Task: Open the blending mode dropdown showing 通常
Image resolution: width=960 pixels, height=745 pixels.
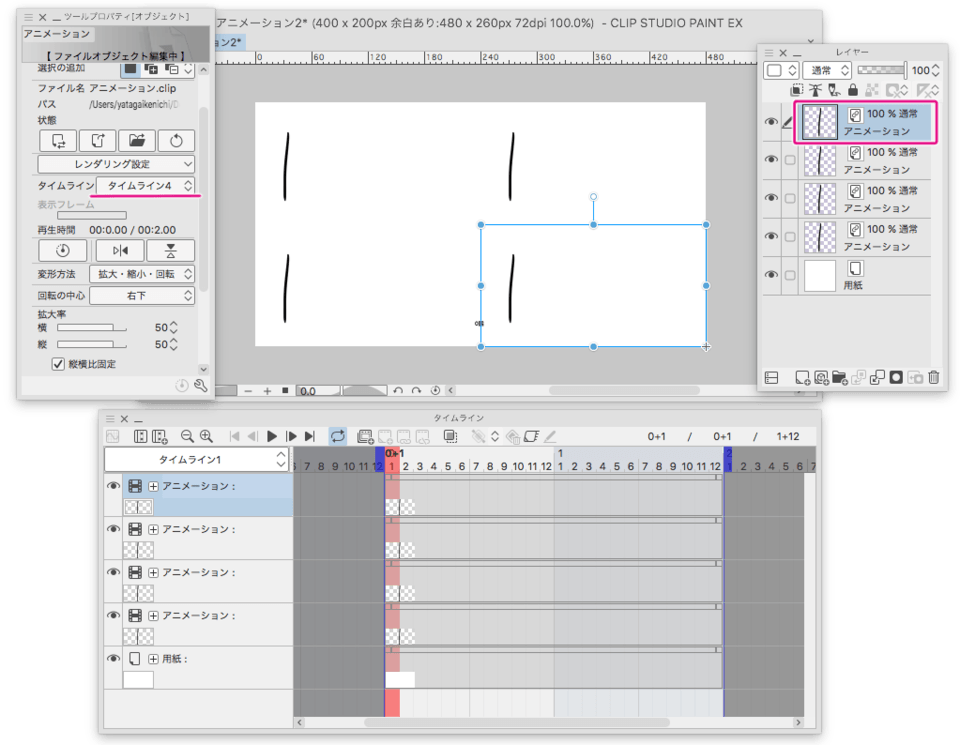Action: click(825, 70)
